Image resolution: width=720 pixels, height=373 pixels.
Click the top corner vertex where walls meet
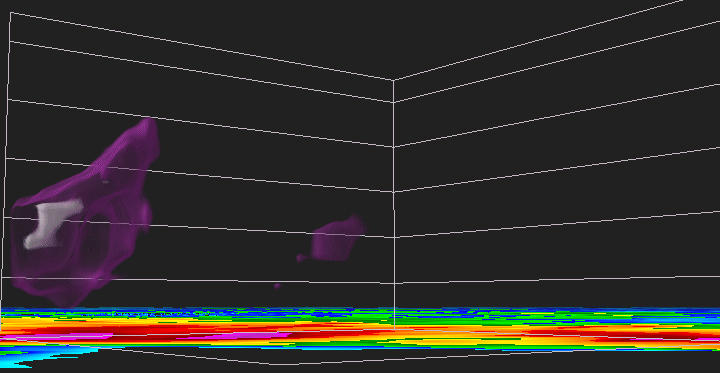tap(393, 80)
